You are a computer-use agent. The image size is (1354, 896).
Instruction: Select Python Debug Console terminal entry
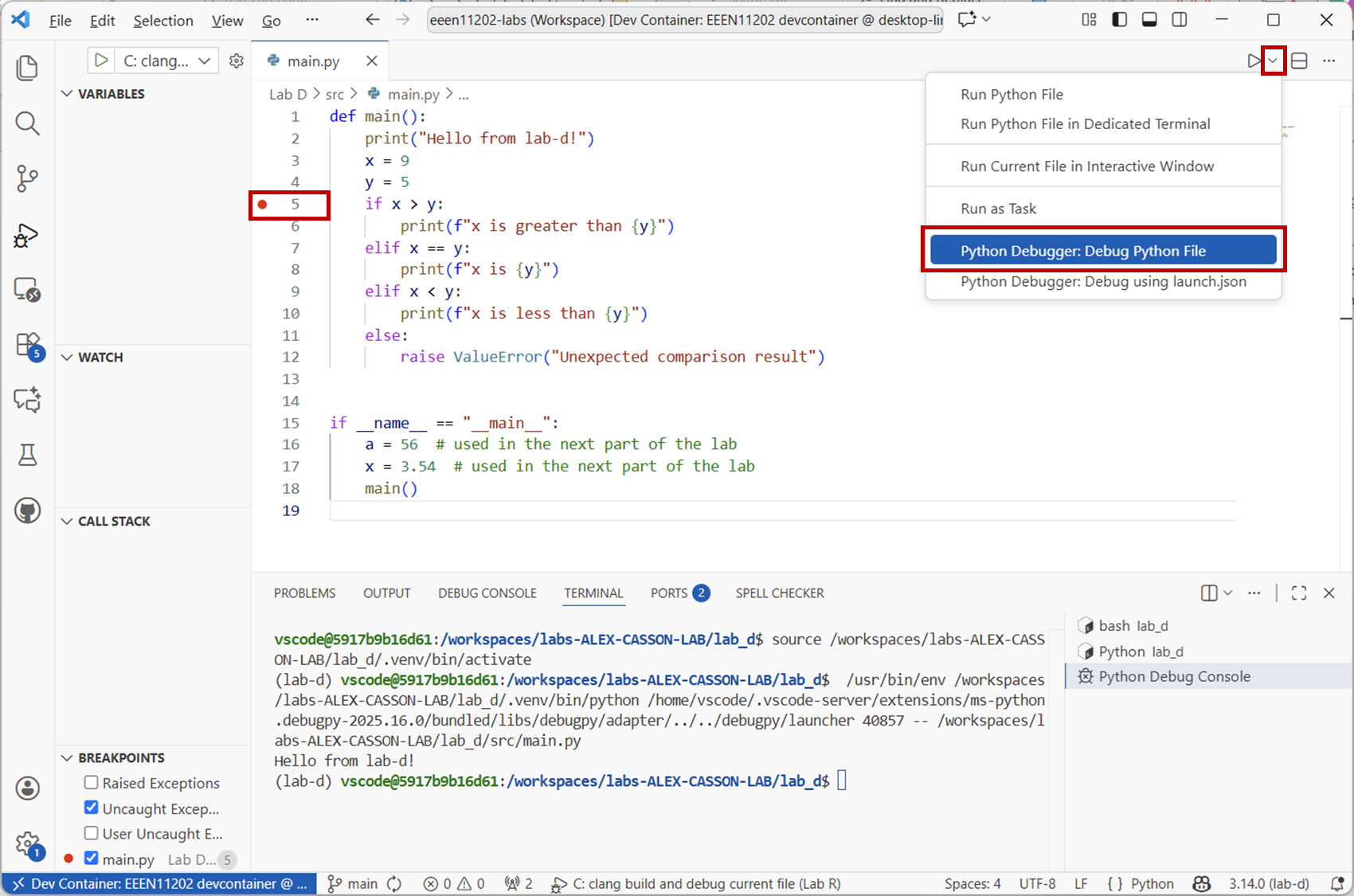(x=1174, y=676)
